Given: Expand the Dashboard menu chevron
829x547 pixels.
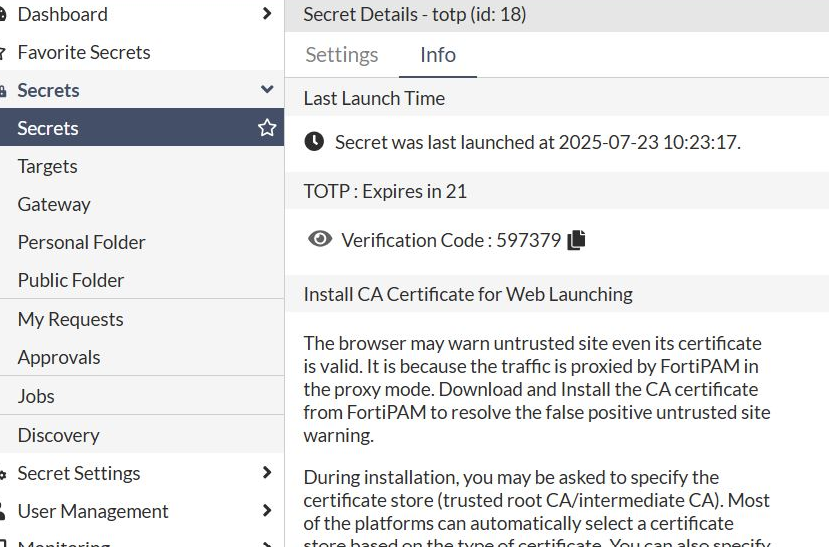Looking at the screenshot, I should pyautogui.click(x=266, y=14).
